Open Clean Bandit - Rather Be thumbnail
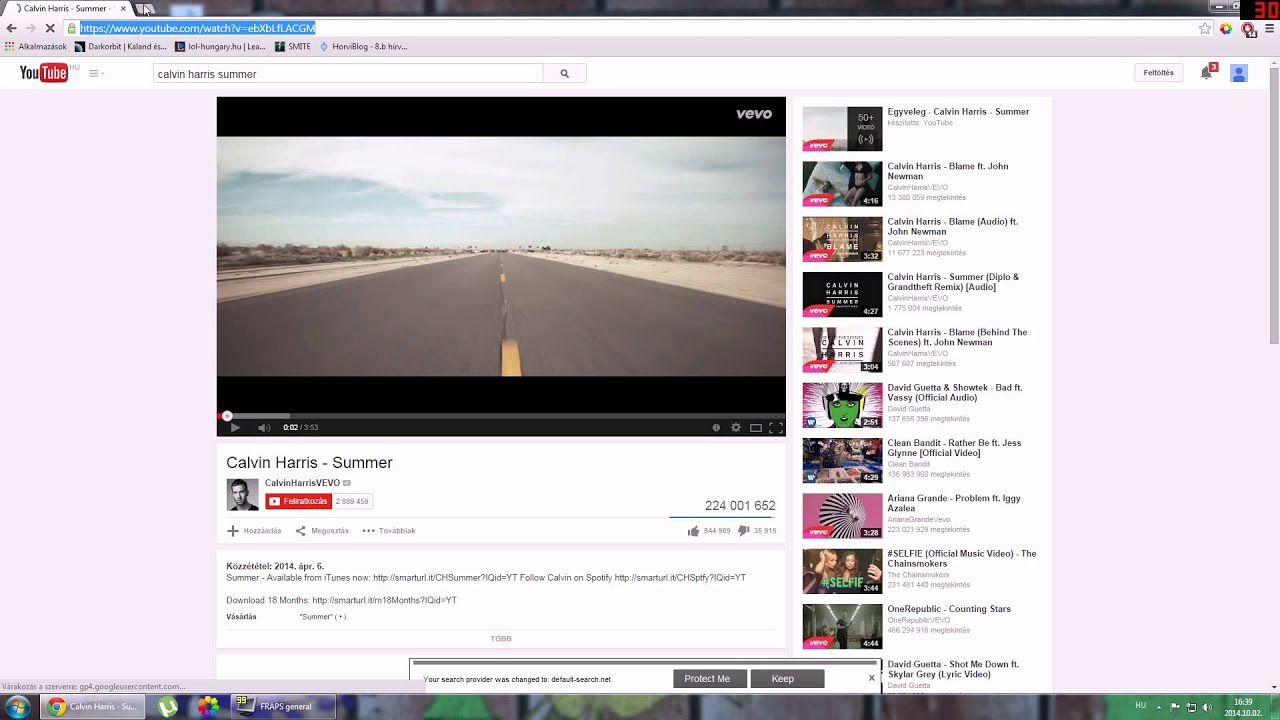Viewport: 1280px width, 720px height. point(842,460)
